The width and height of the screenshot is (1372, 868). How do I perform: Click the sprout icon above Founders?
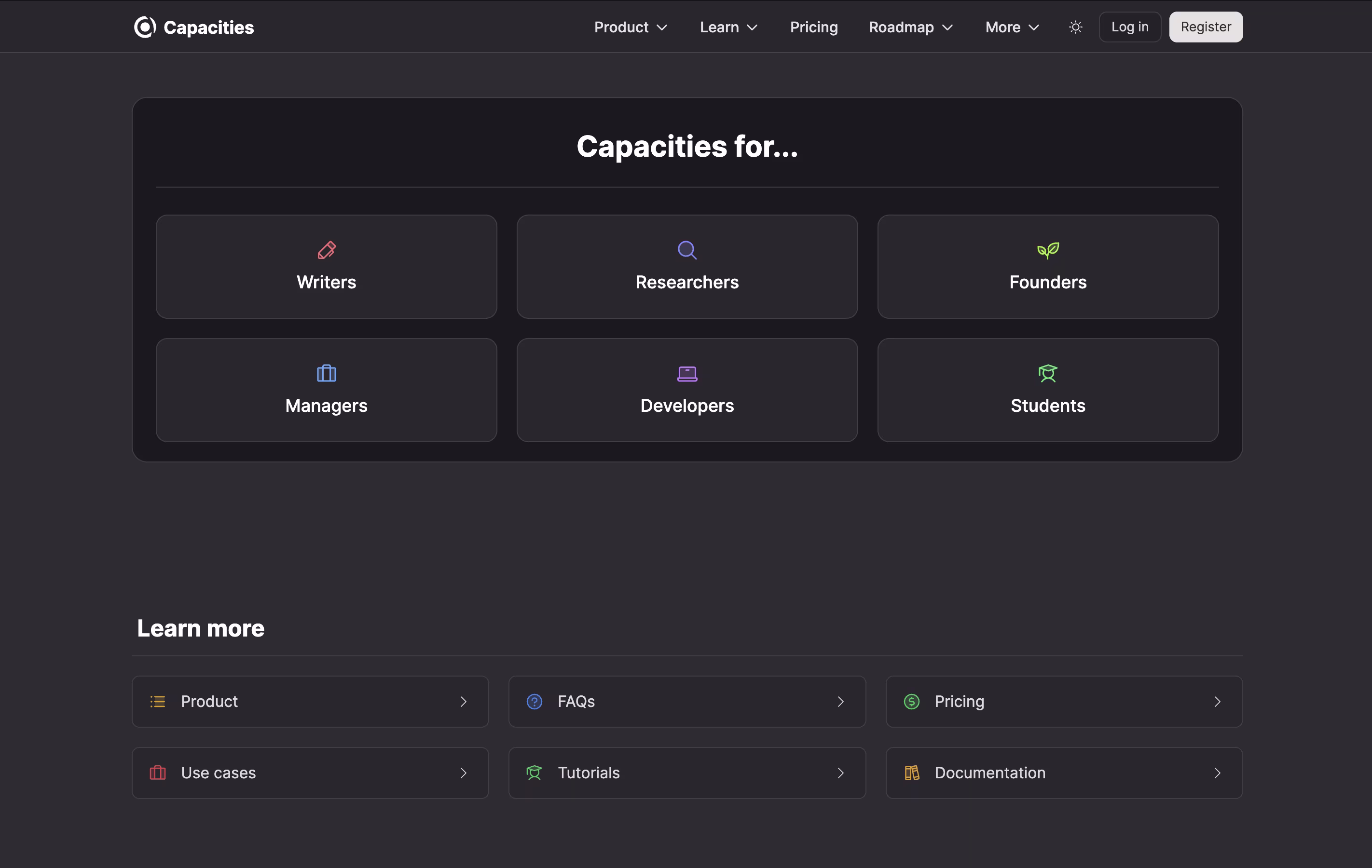coord(1048,250)
